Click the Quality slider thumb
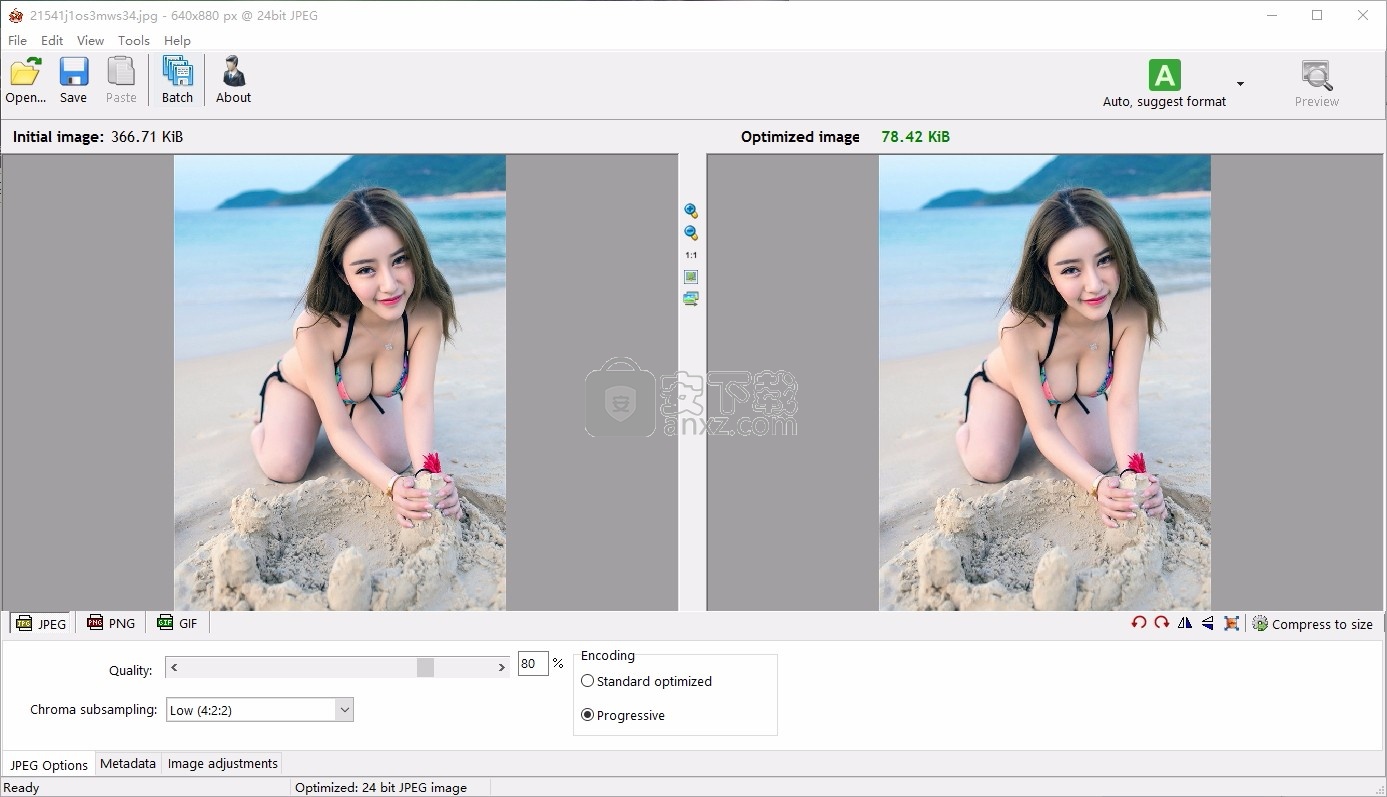1387x797 pixels. 425,667
